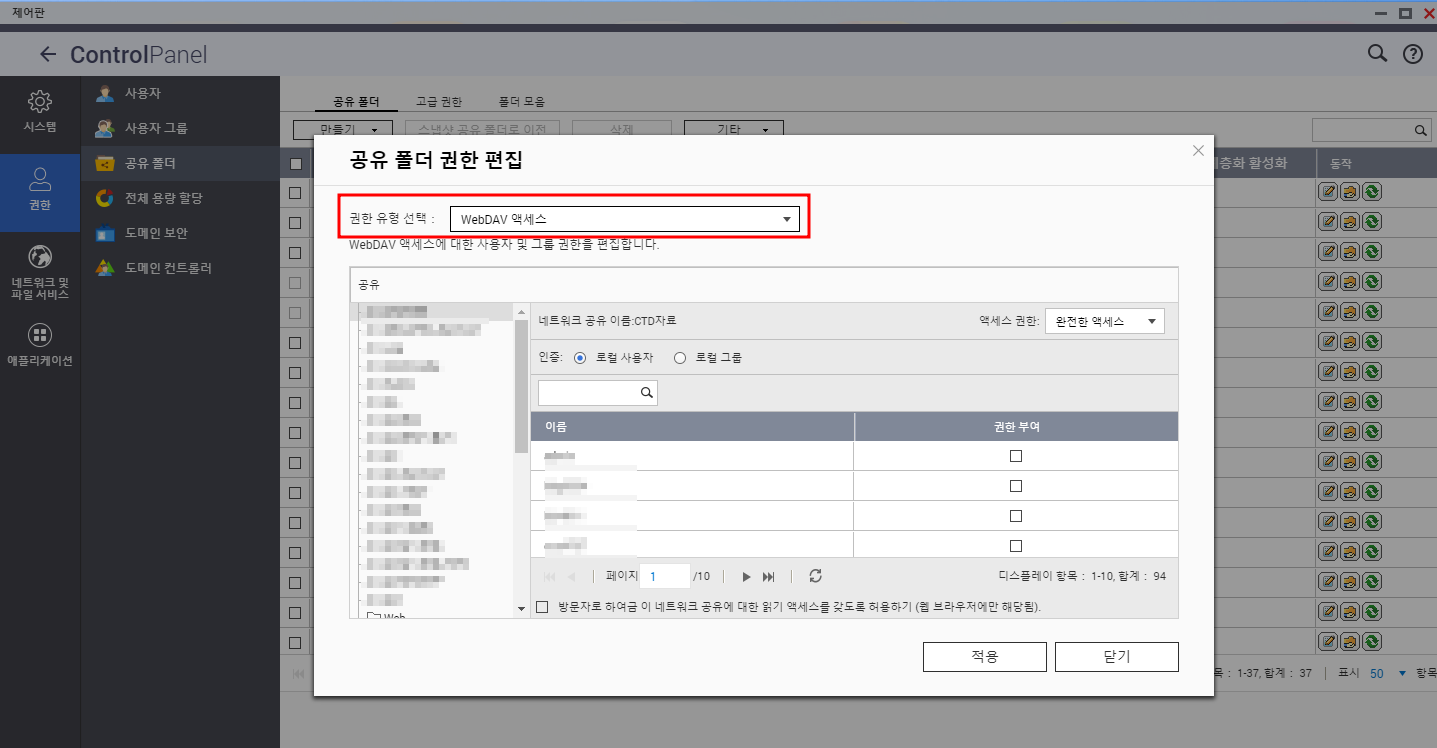The height and width of the screenshot is (748, 1437).
Task: Tick 권한 부여 checkbox for first listed user
Action: tap(1016, 456)
